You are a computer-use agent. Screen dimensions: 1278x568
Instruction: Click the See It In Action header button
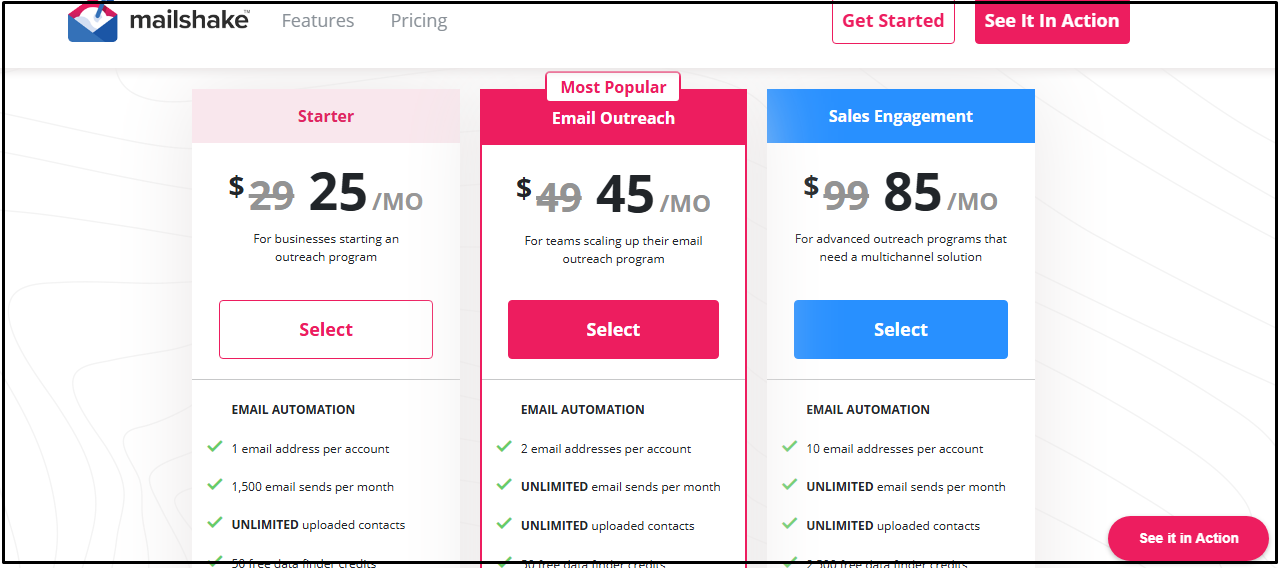1051,21
